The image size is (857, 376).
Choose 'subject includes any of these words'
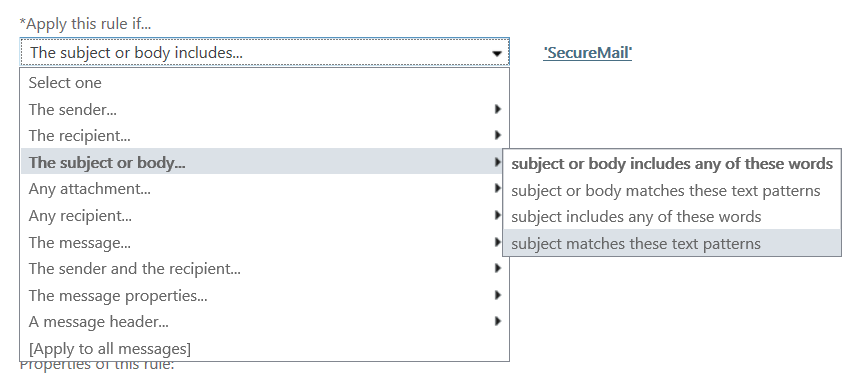click(x=672, y=216)
